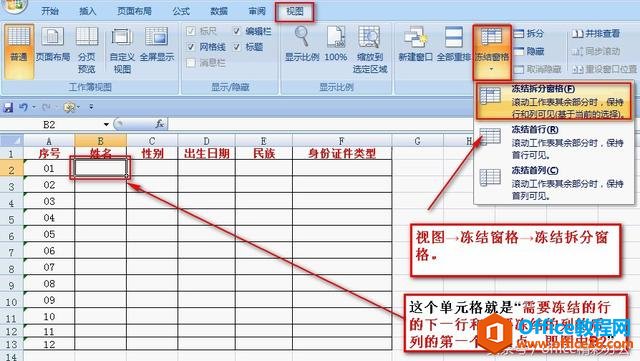Select 冻结拆分窗格(F) menu option

tap(553, 101)
